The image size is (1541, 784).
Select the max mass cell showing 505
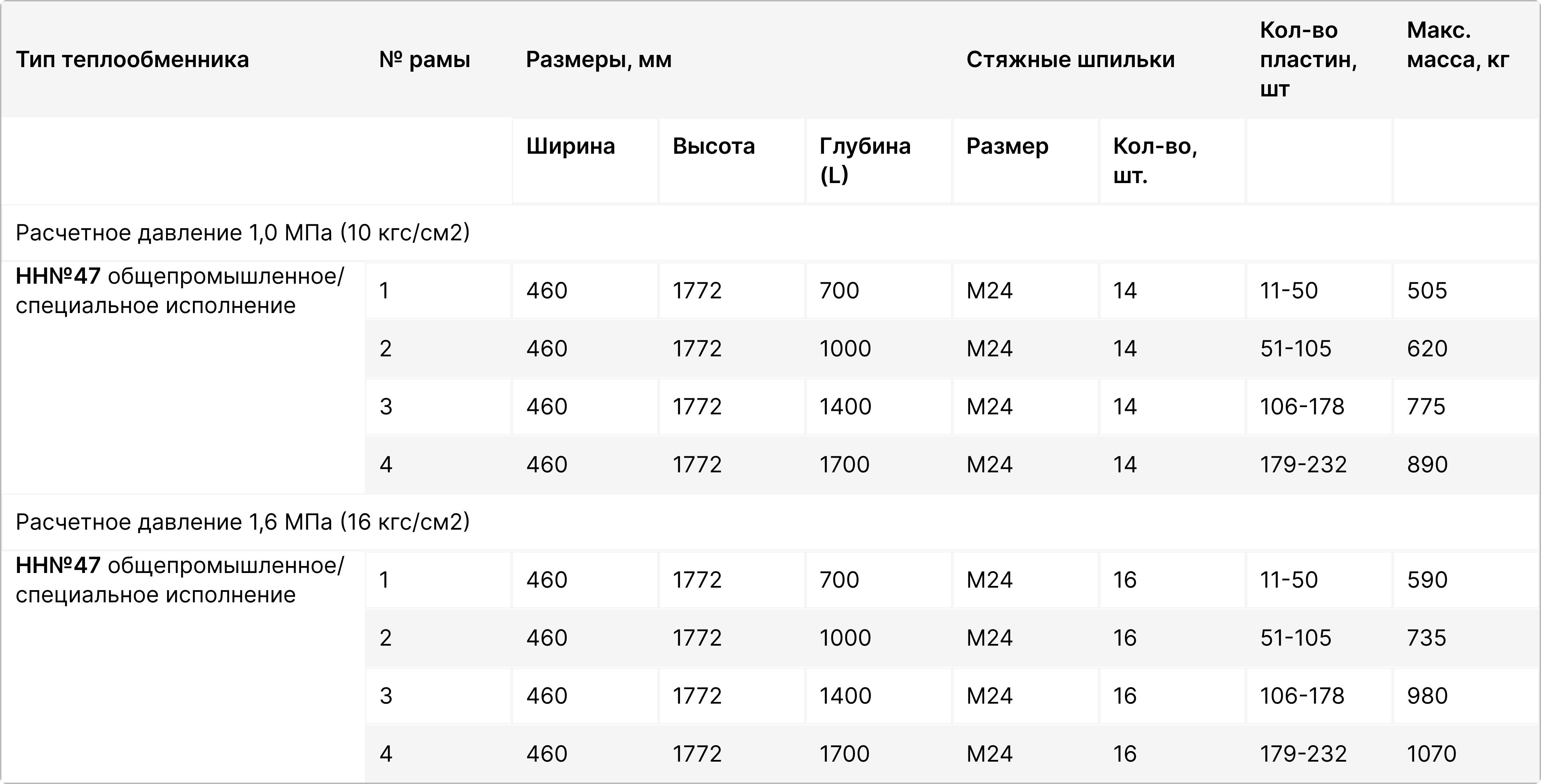pyautogui.click(x=1427, y=291)
